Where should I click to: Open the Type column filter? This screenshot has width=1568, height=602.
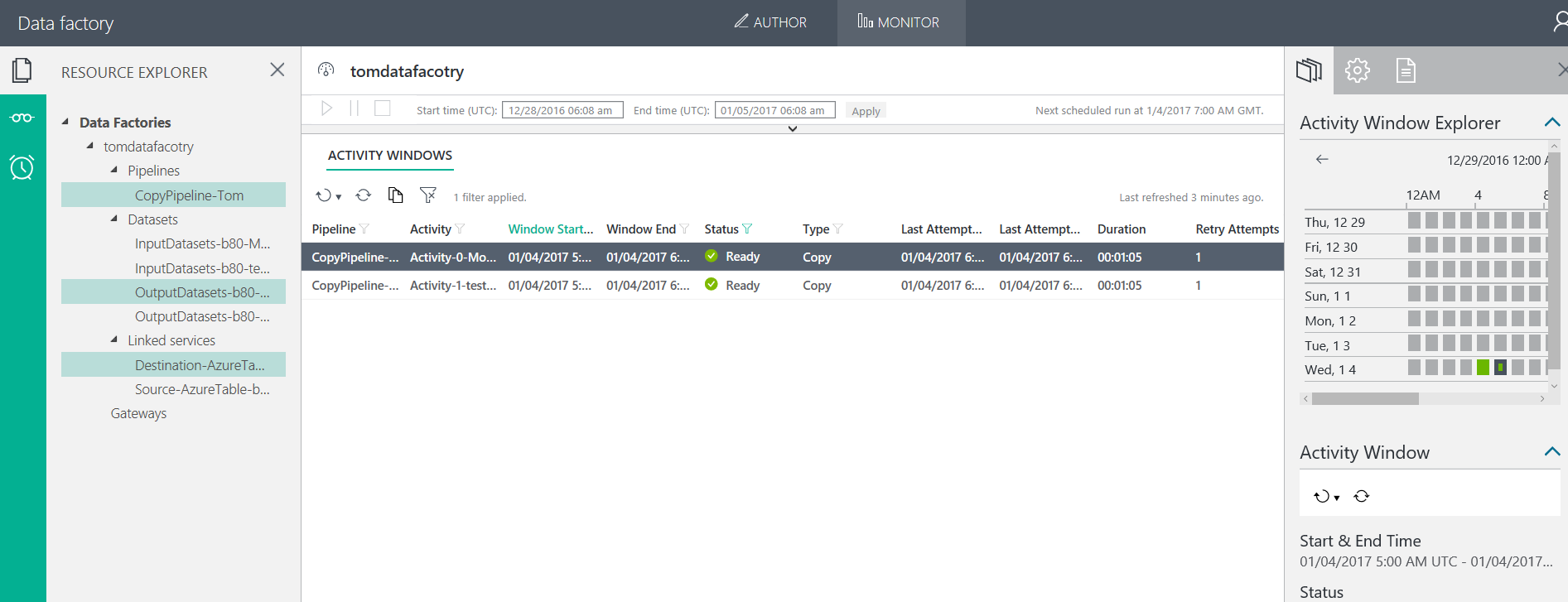[838, 229]
